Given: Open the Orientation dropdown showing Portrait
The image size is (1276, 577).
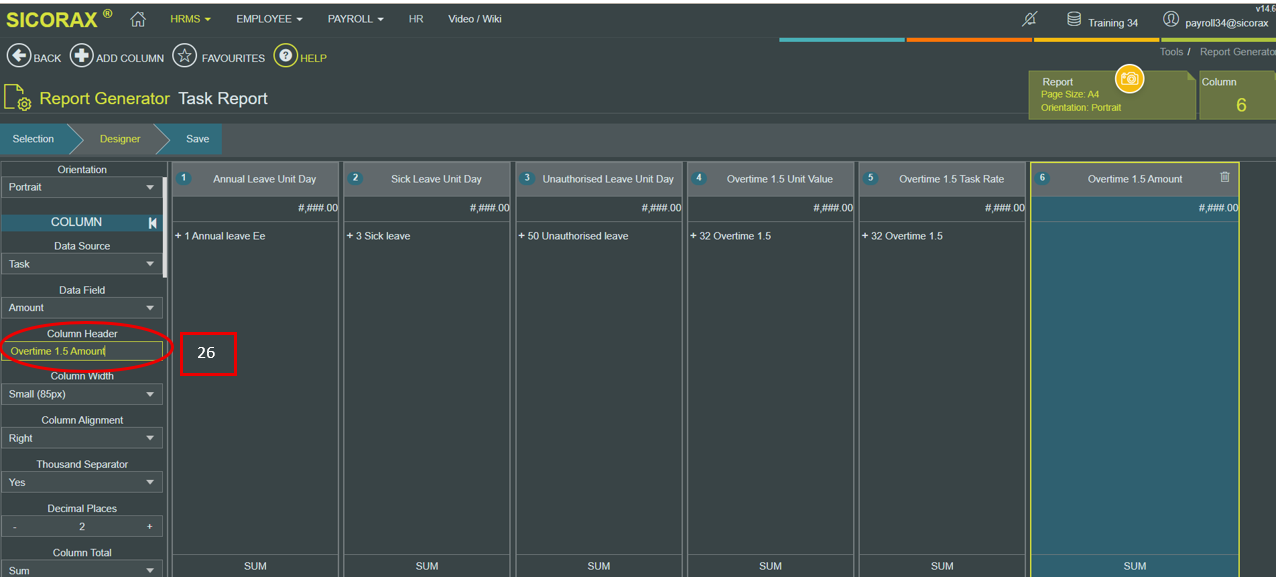Looking at the screenshot, I should 82,187.
